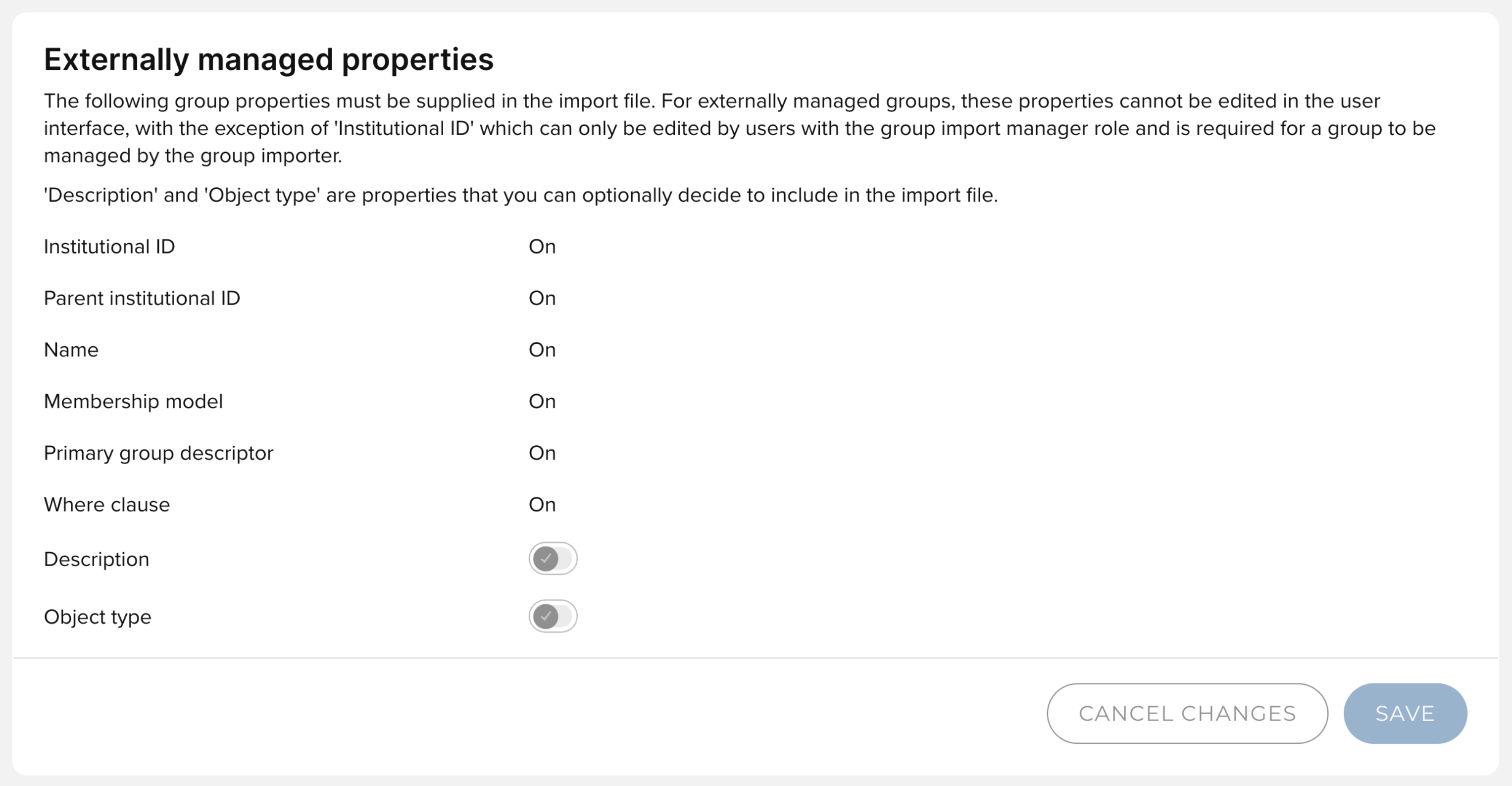Click the Membership model label

click(x=133, y=402)
